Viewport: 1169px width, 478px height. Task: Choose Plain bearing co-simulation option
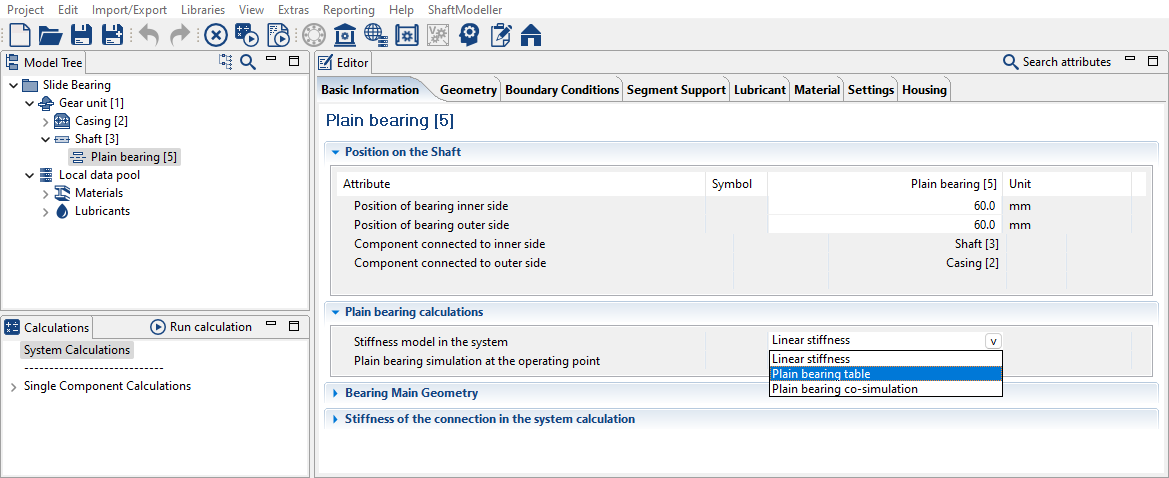(x=886, y=389)
